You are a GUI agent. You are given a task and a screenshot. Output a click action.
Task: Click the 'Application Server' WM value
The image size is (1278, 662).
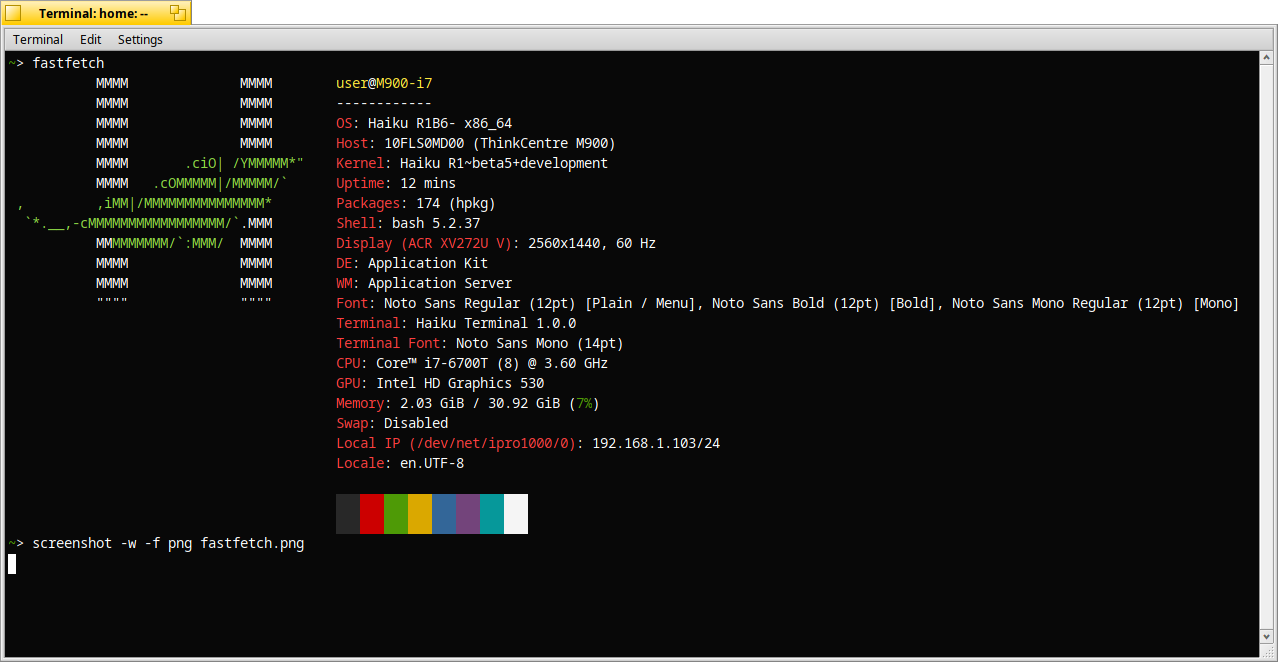coord(440,283)
